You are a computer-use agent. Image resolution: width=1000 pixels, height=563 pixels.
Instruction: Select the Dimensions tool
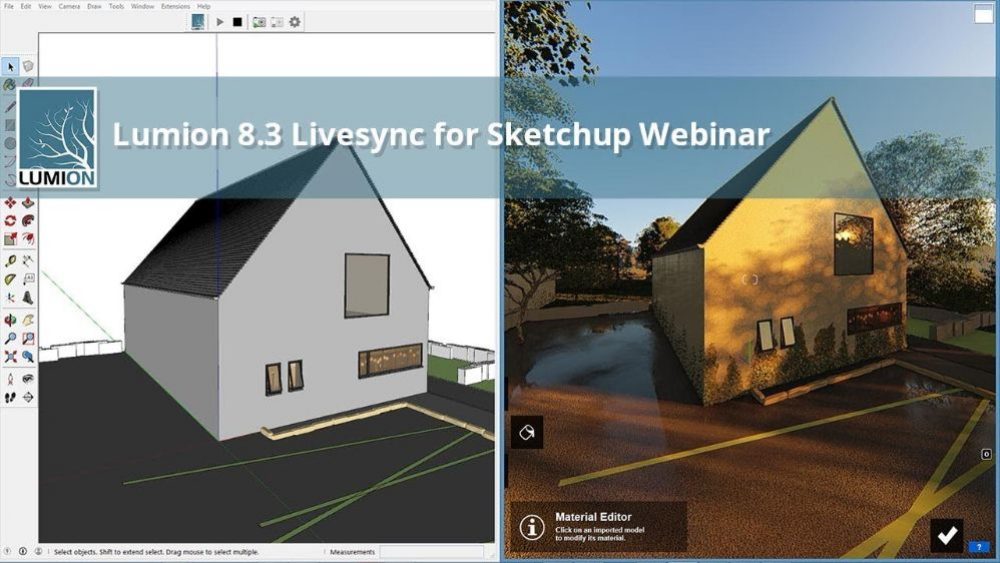point(28,261)
